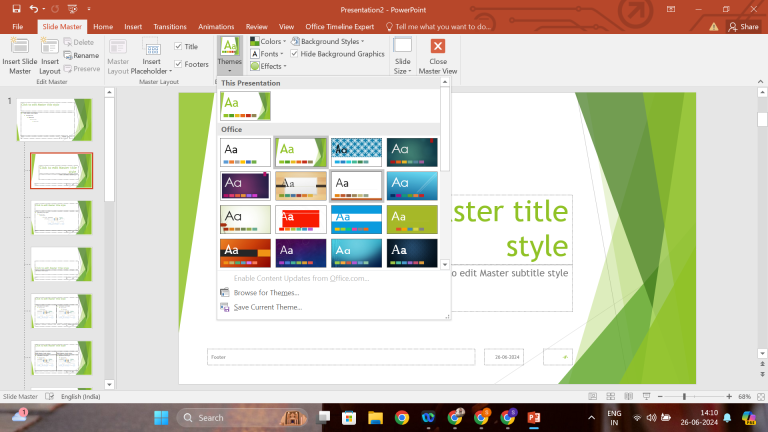Open Browse for Themes
The width and height of the screenshot is (768, 432).
(266, 292)
